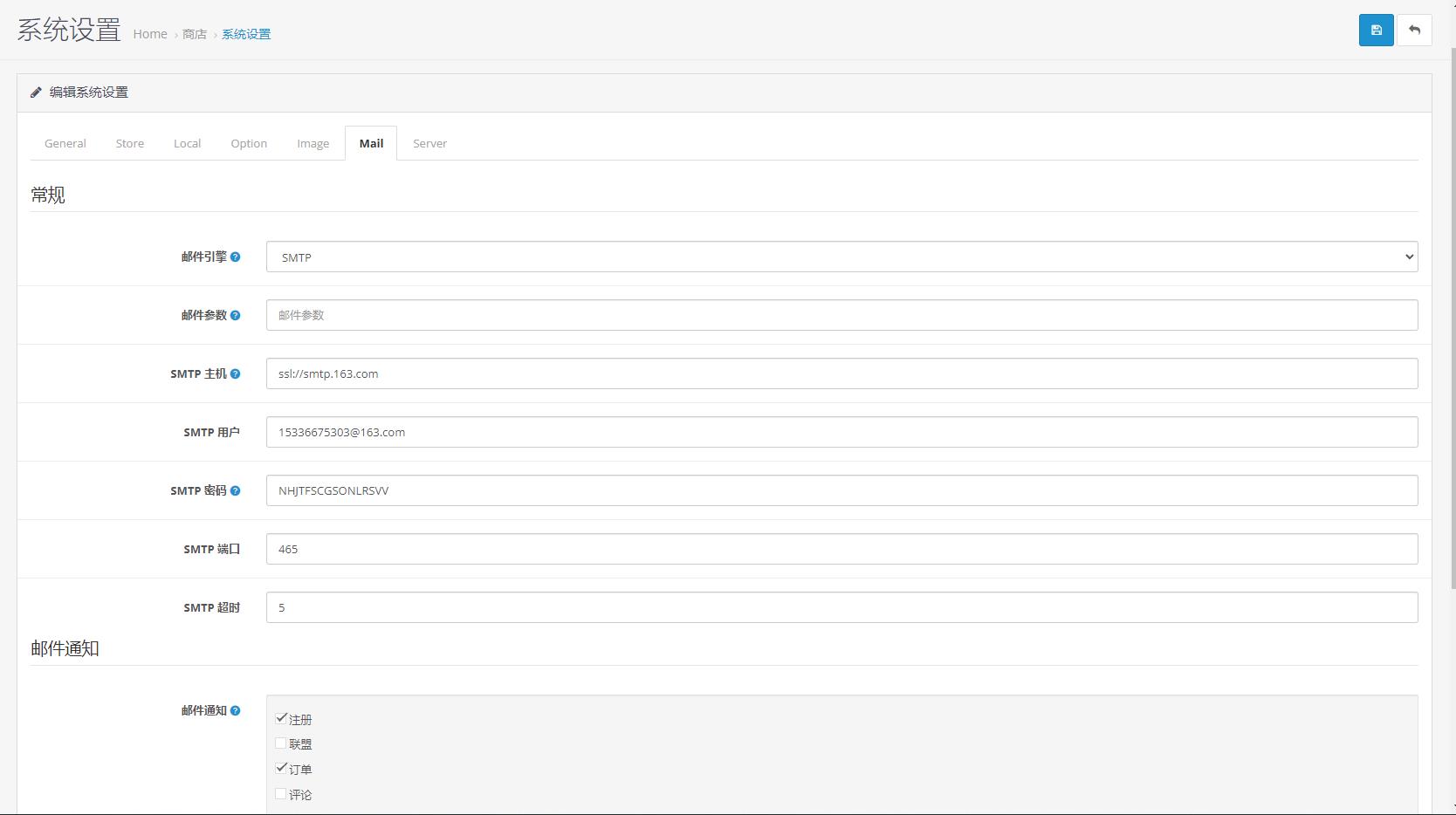Enable the 评论 notification checkbox

[281, 794]
